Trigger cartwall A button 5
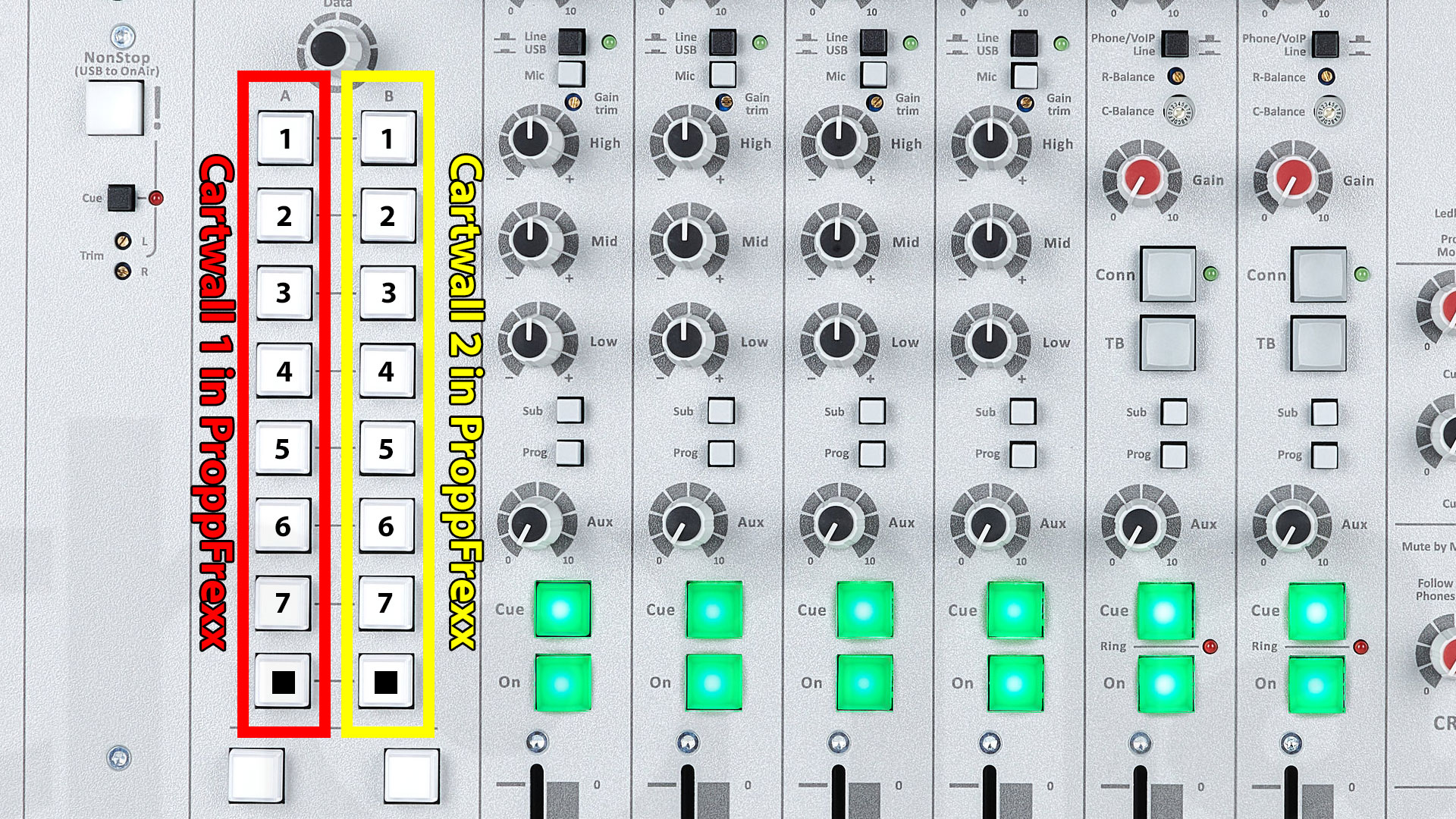Screen dimensions: 1456x819 [283, 449]
